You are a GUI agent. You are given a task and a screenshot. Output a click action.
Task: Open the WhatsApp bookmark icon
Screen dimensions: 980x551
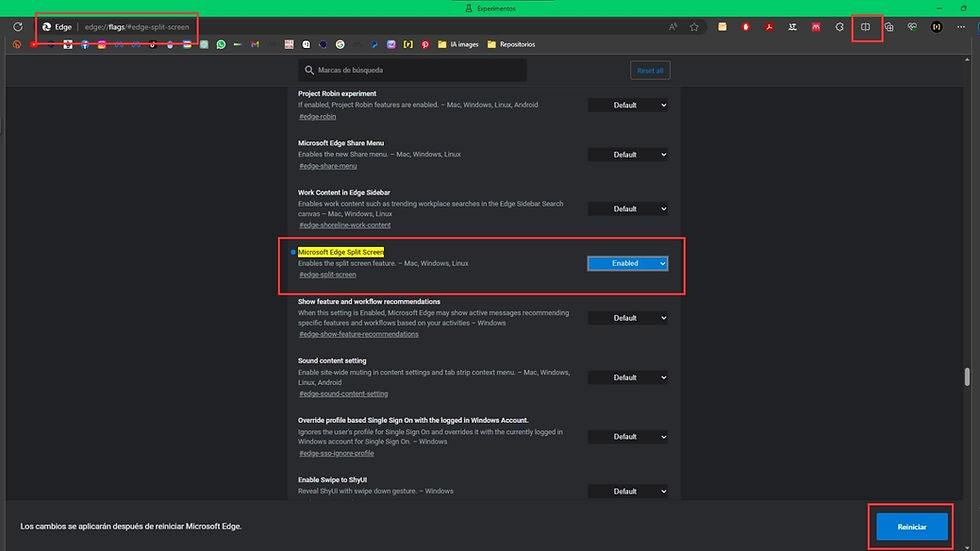point(221,44)
